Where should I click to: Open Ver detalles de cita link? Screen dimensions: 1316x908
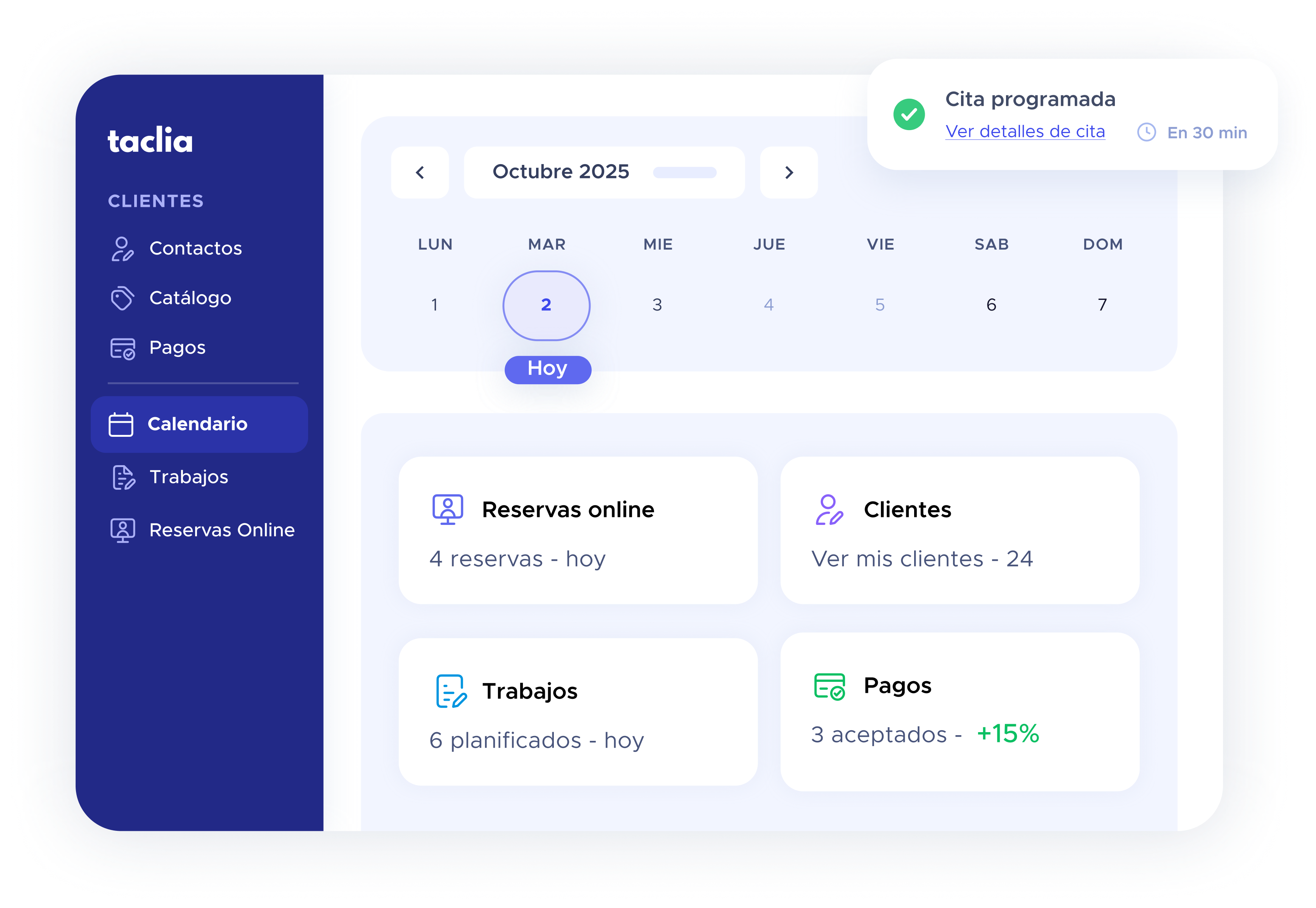1025,132
